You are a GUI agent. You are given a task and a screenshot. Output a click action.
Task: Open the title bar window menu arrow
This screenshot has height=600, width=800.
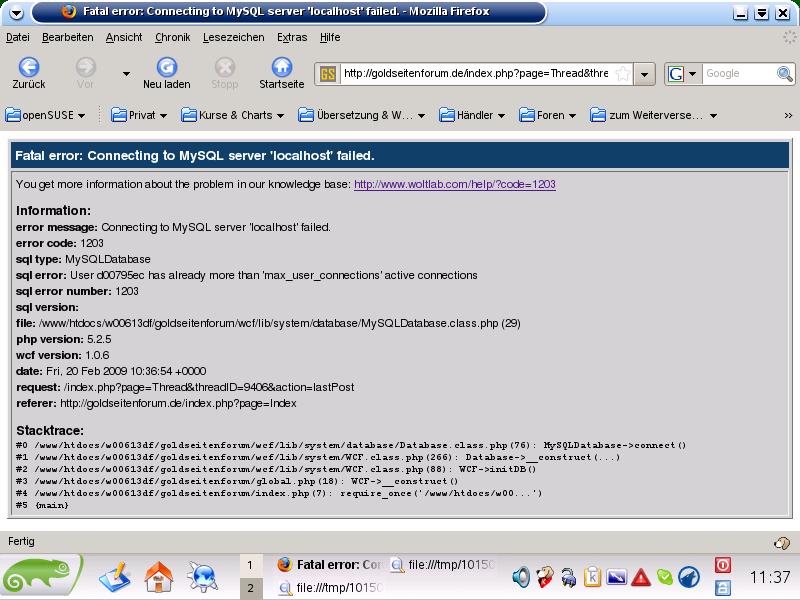16,12
